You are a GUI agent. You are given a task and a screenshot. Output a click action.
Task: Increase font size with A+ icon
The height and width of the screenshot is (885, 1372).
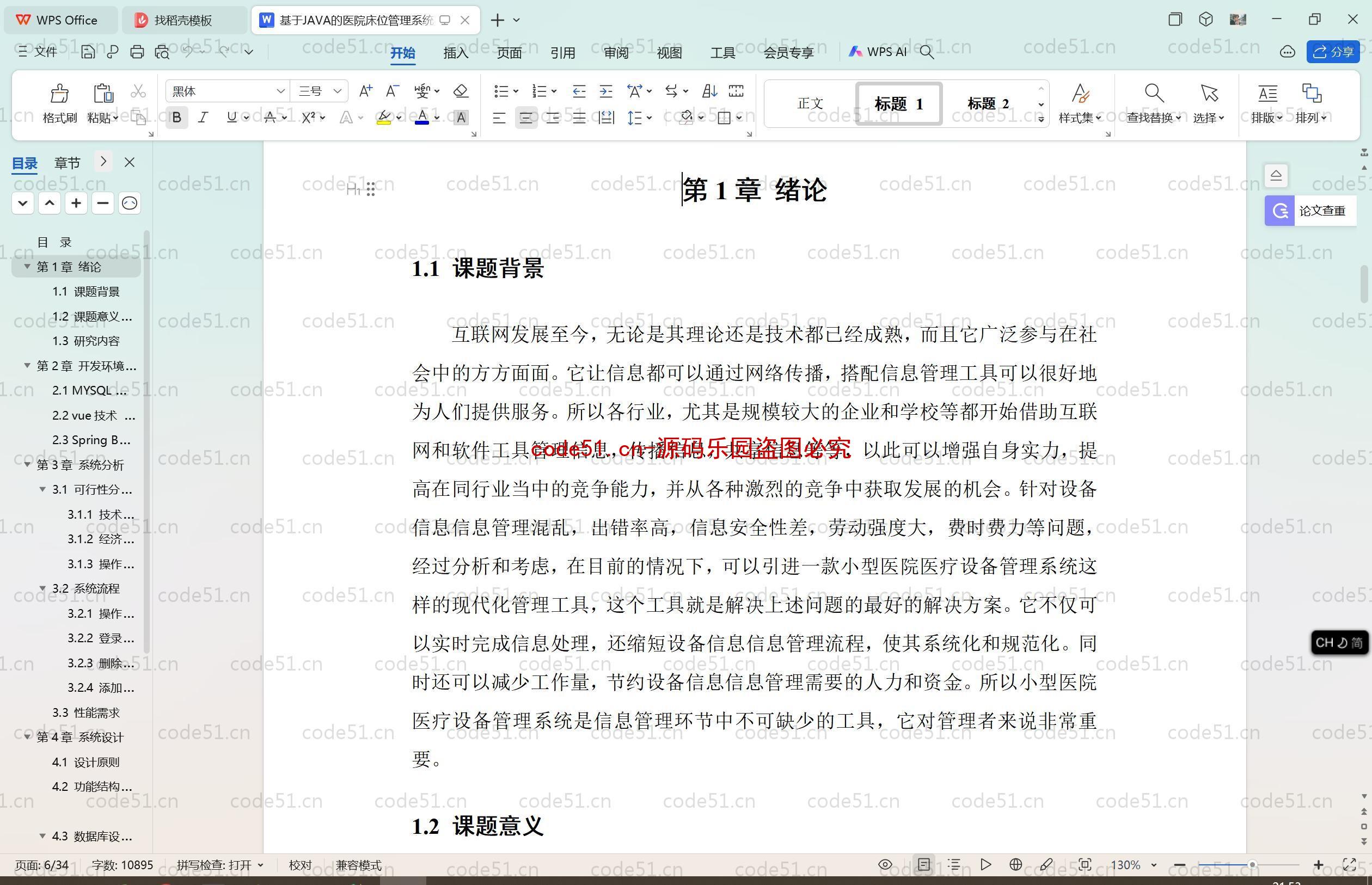pos(365,91)
